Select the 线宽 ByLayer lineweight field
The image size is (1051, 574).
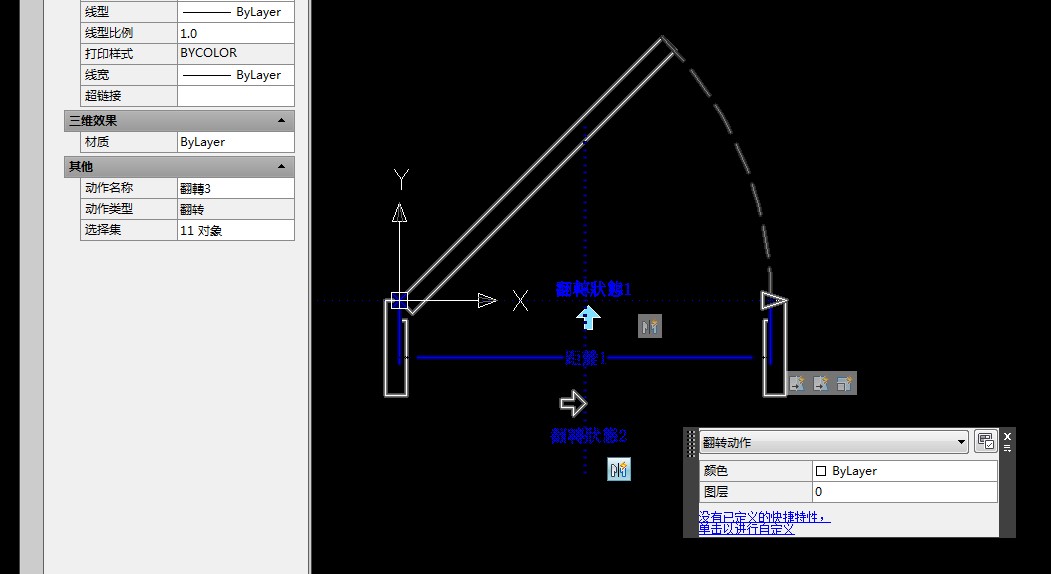tap(235, 75)
